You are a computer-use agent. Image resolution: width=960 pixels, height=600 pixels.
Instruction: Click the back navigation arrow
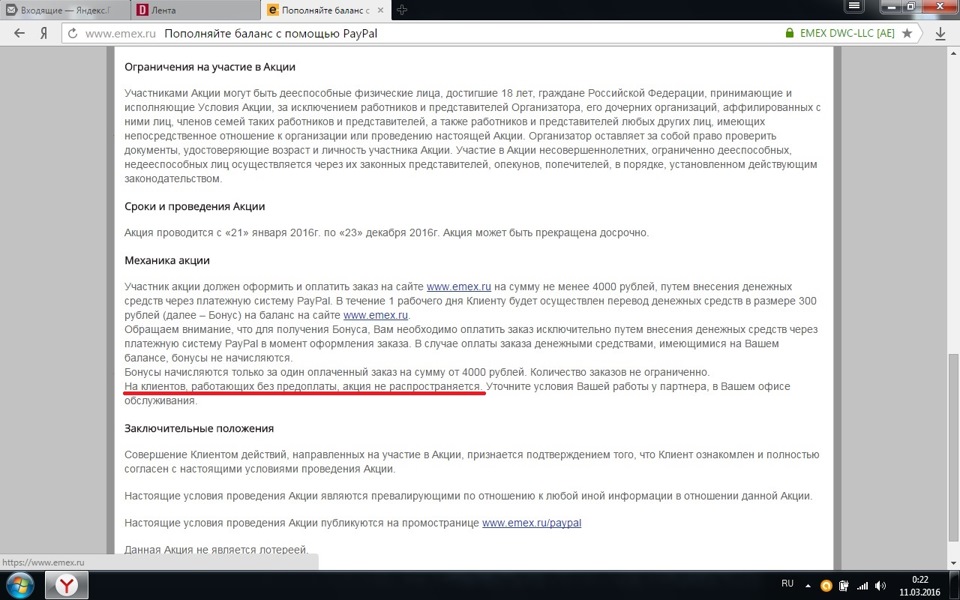pos(18,32)
